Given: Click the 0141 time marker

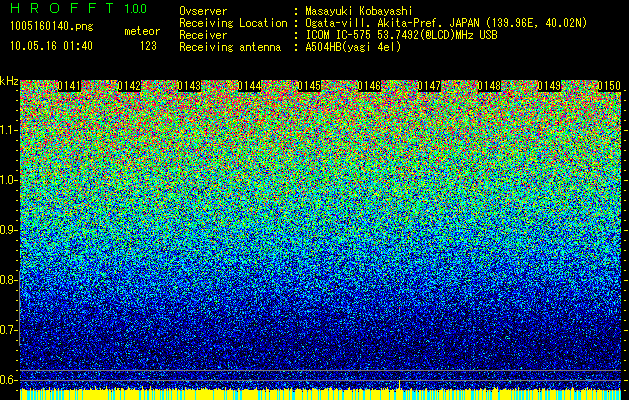Looking at the screenshot, I should [x=69, y=86].
